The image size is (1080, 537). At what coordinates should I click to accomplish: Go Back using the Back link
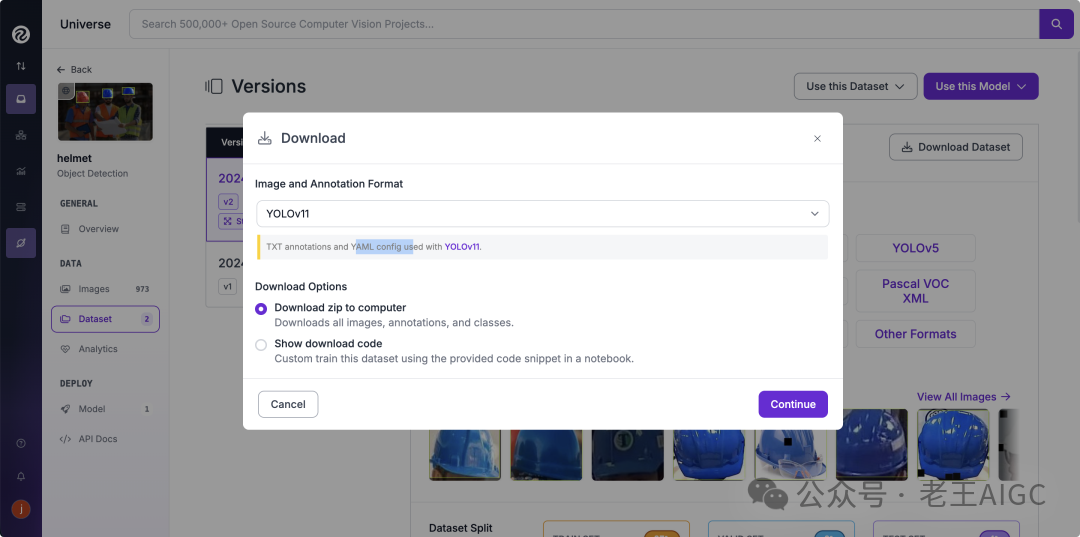(74, 70)
